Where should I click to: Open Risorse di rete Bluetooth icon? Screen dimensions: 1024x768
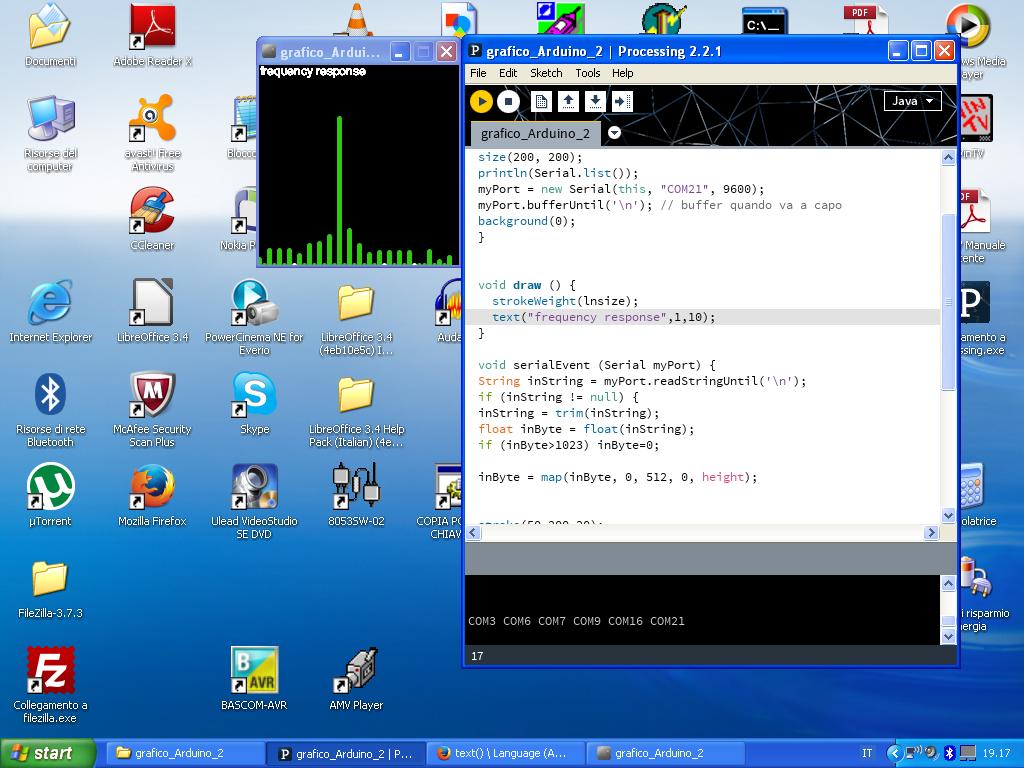pos(50,409)
